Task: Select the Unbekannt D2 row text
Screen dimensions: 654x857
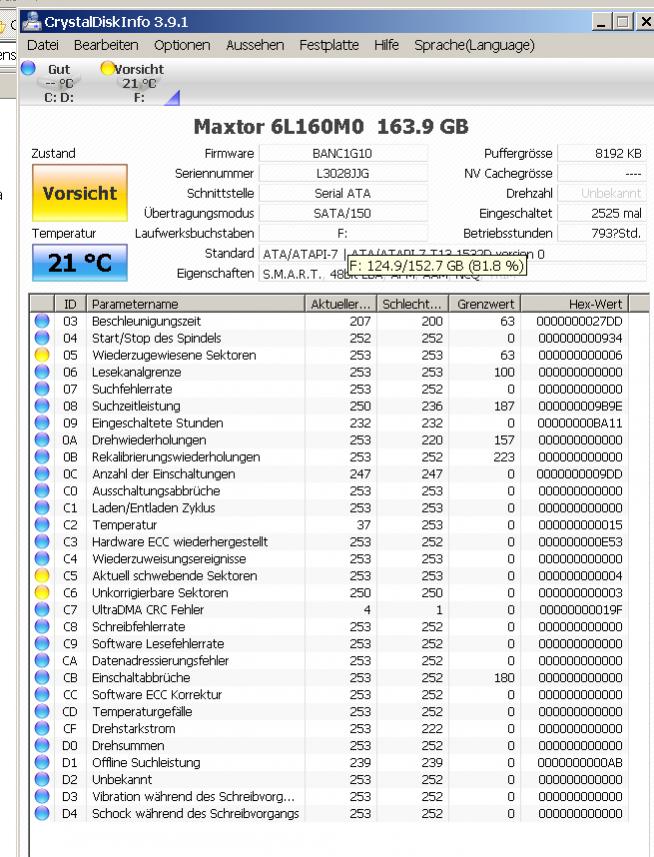Action: pyautogui.click(x=122, y=779)
